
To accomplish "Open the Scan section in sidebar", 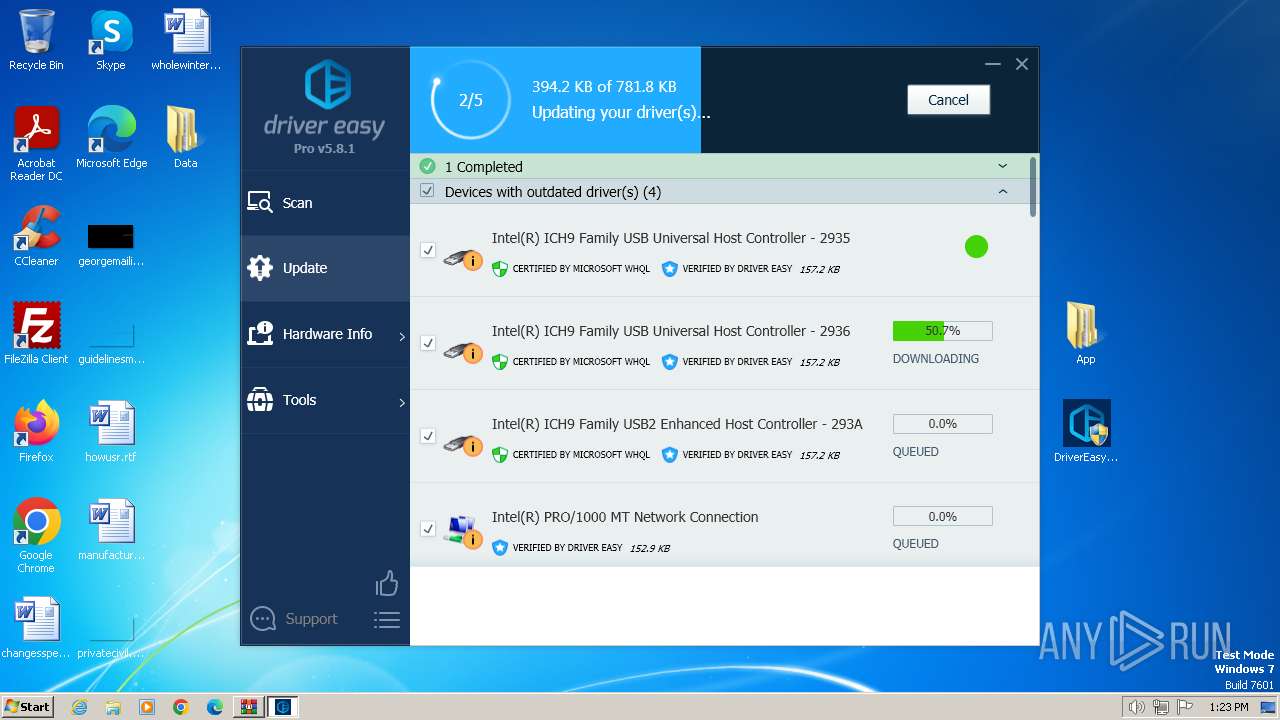I will (x=325, y=203).
